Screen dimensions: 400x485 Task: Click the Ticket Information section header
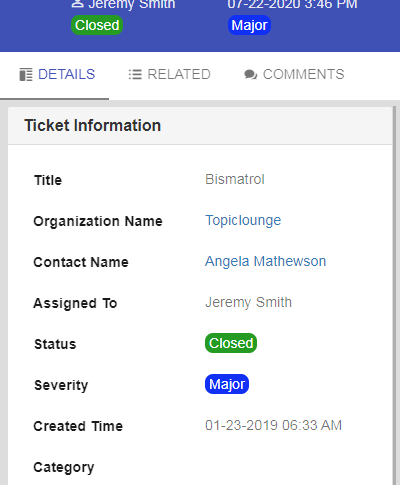point(200,126)
